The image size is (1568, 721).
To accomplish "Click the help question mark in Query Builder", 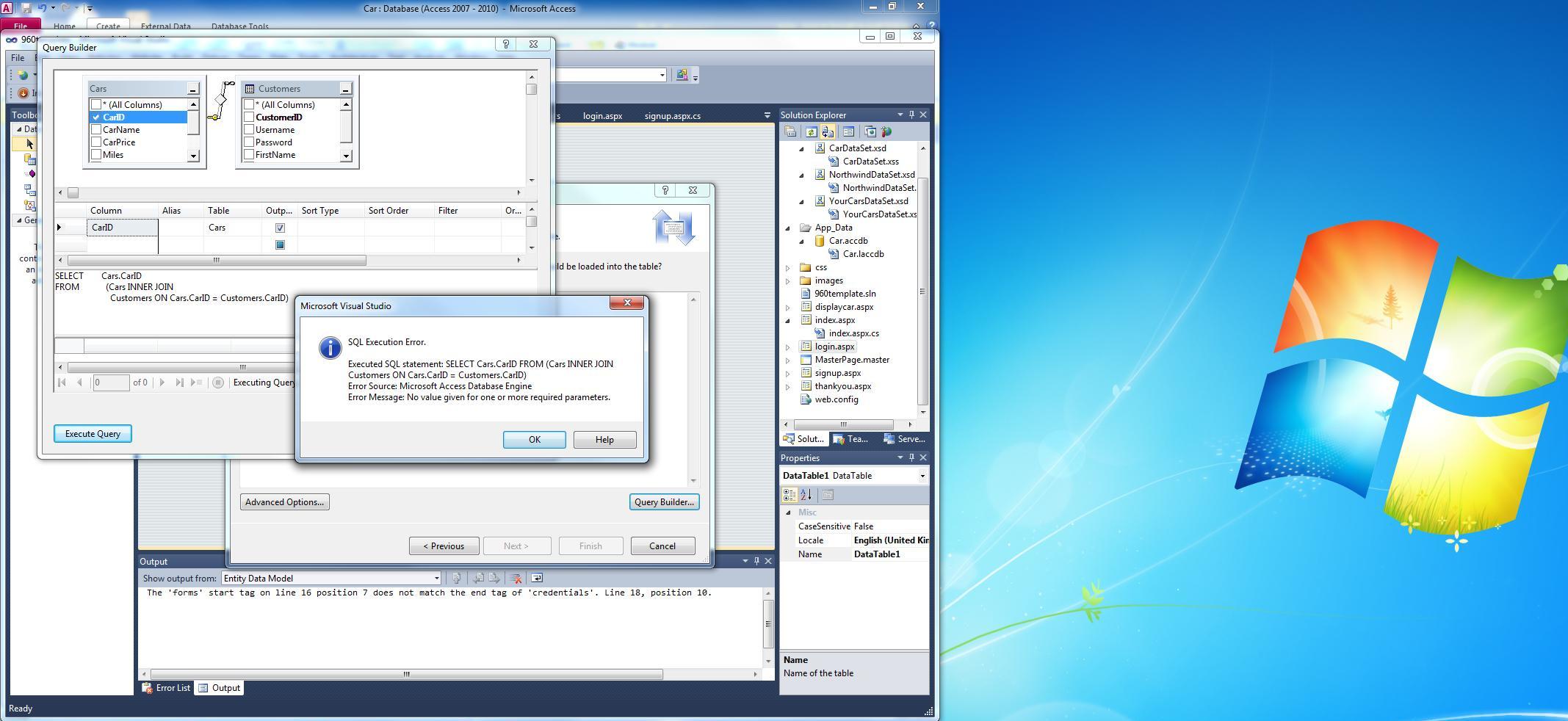I will [505, 45].
